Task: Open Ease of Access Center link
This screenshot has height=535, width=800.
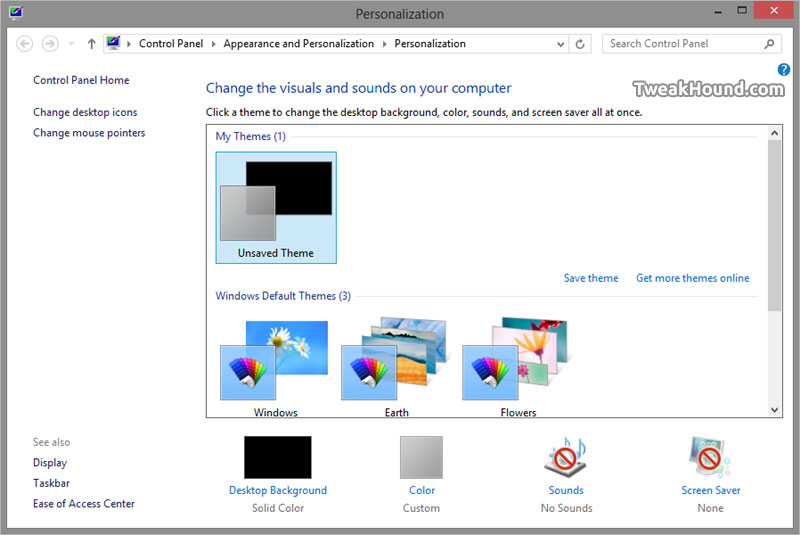Action: 84,503
